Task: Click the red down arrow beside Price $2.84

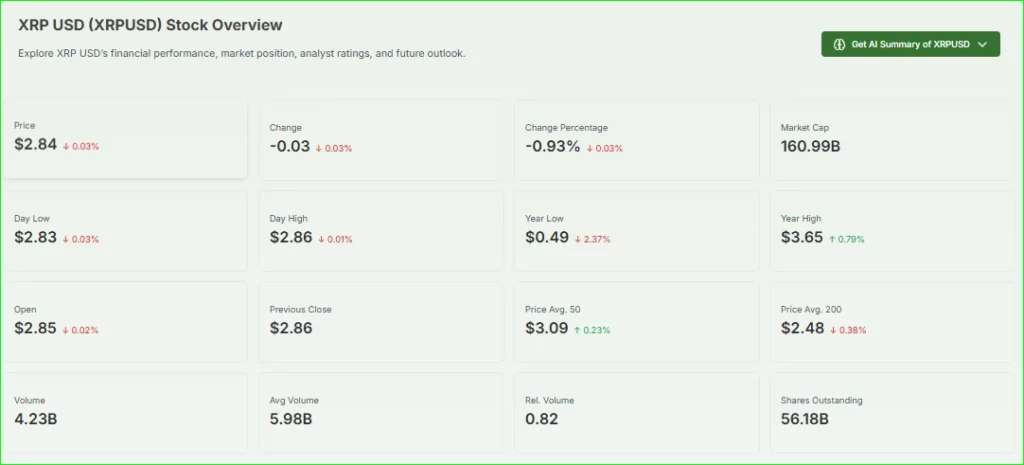Action: pyautogui.click(x=65, y=147)
